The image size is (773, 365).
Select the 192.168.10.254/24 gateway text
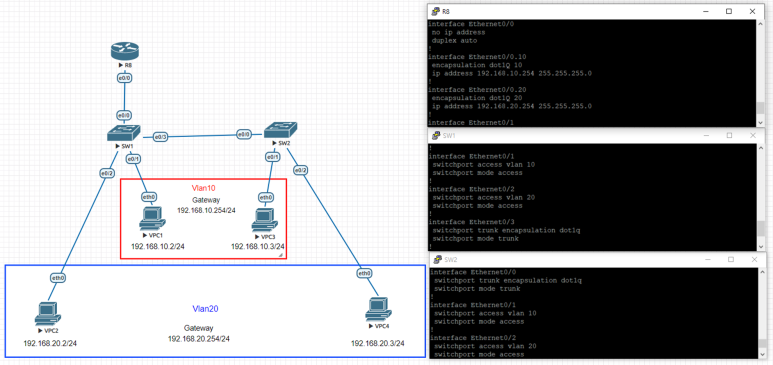[x=207, y=210]
